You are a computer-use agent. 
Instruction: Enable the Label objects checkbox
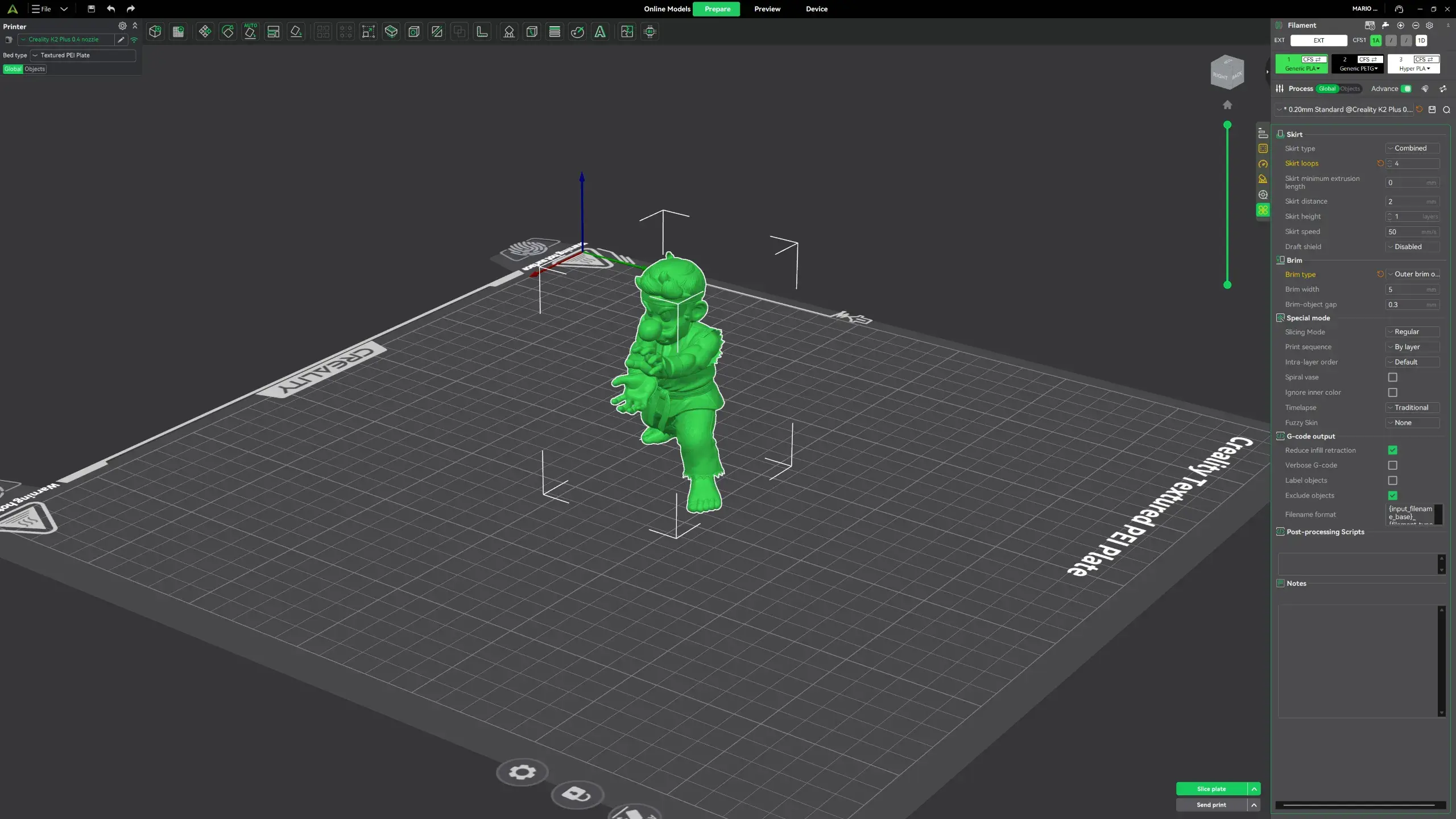point(1392,481)
